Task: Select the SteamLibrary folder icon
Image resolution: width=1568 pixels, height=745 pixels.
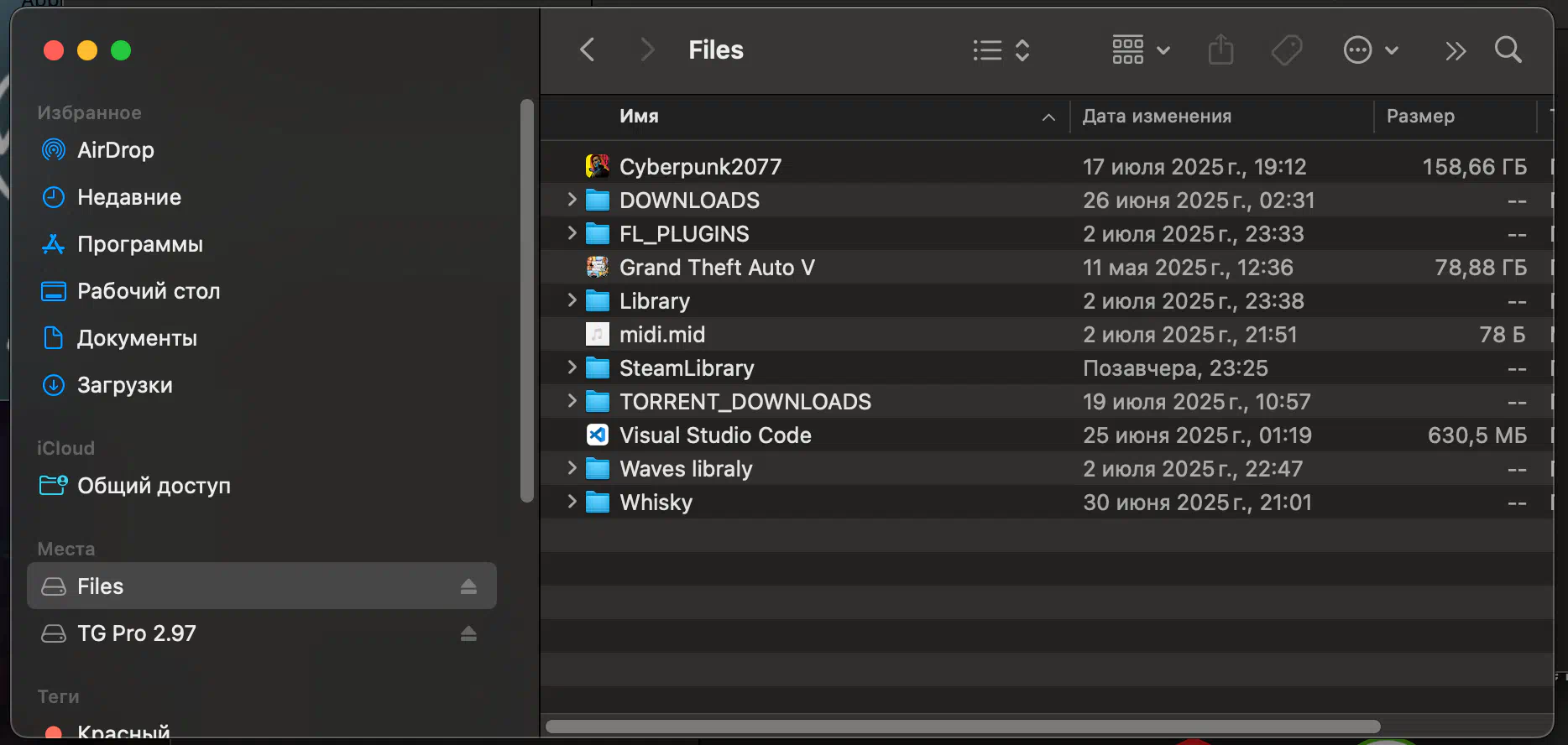Action: pyautogui.click(x=598, y=367)
